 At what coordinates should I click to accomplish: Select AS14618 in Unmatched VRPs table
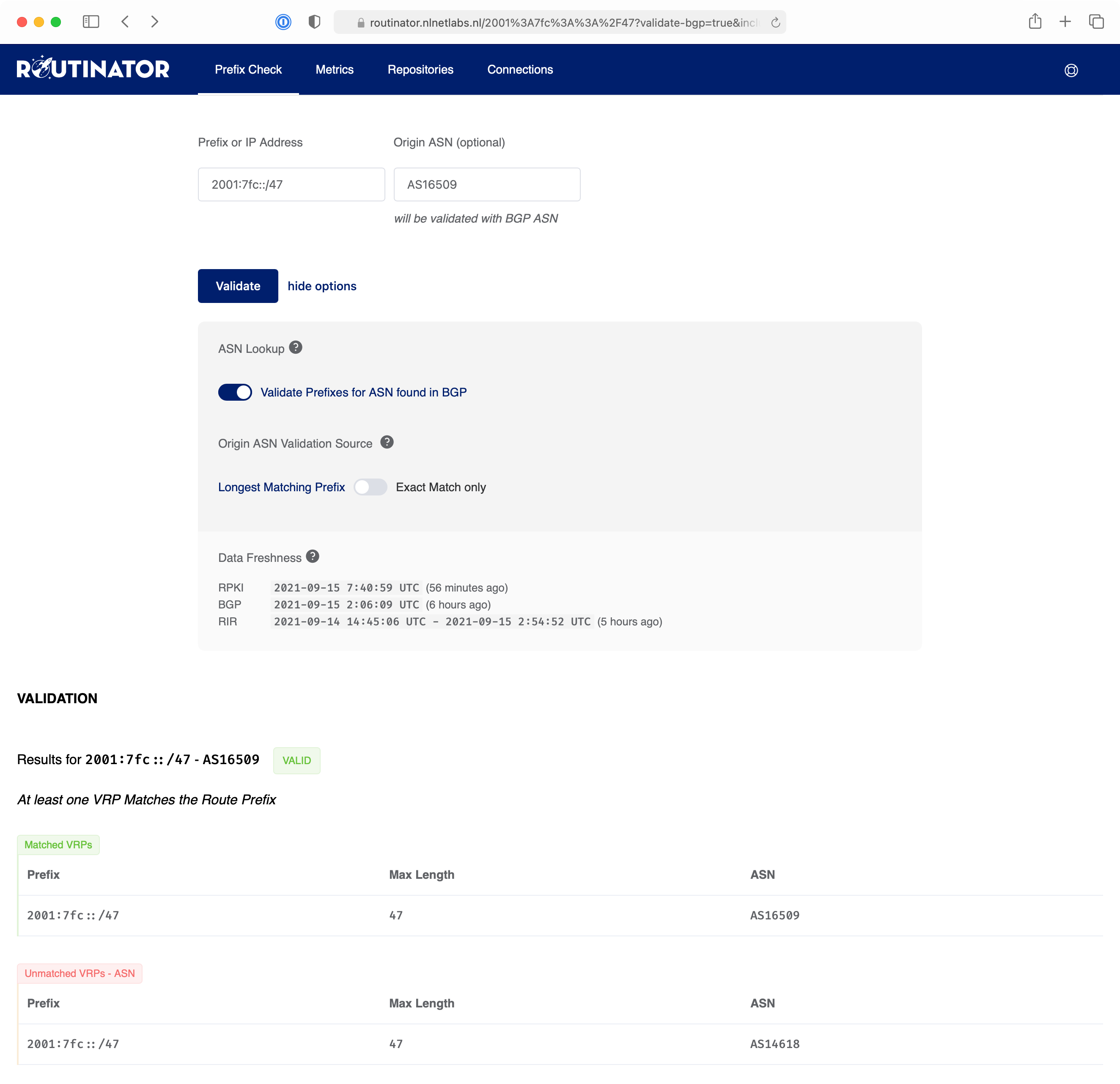[x=775, y=1044]
